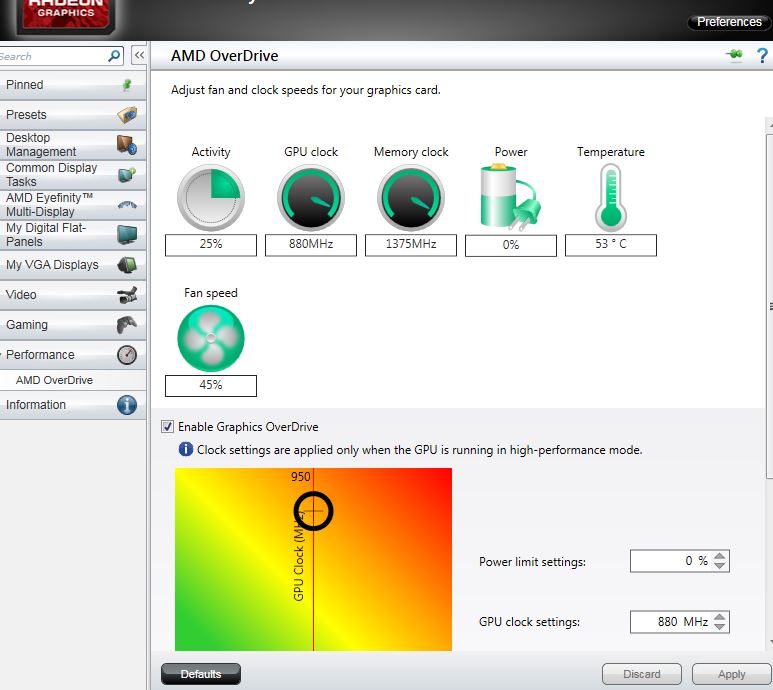The width and height of the screenshot is (773, 690).
Task: Click the Power limit settings field
Action: (x=670, y=561)
